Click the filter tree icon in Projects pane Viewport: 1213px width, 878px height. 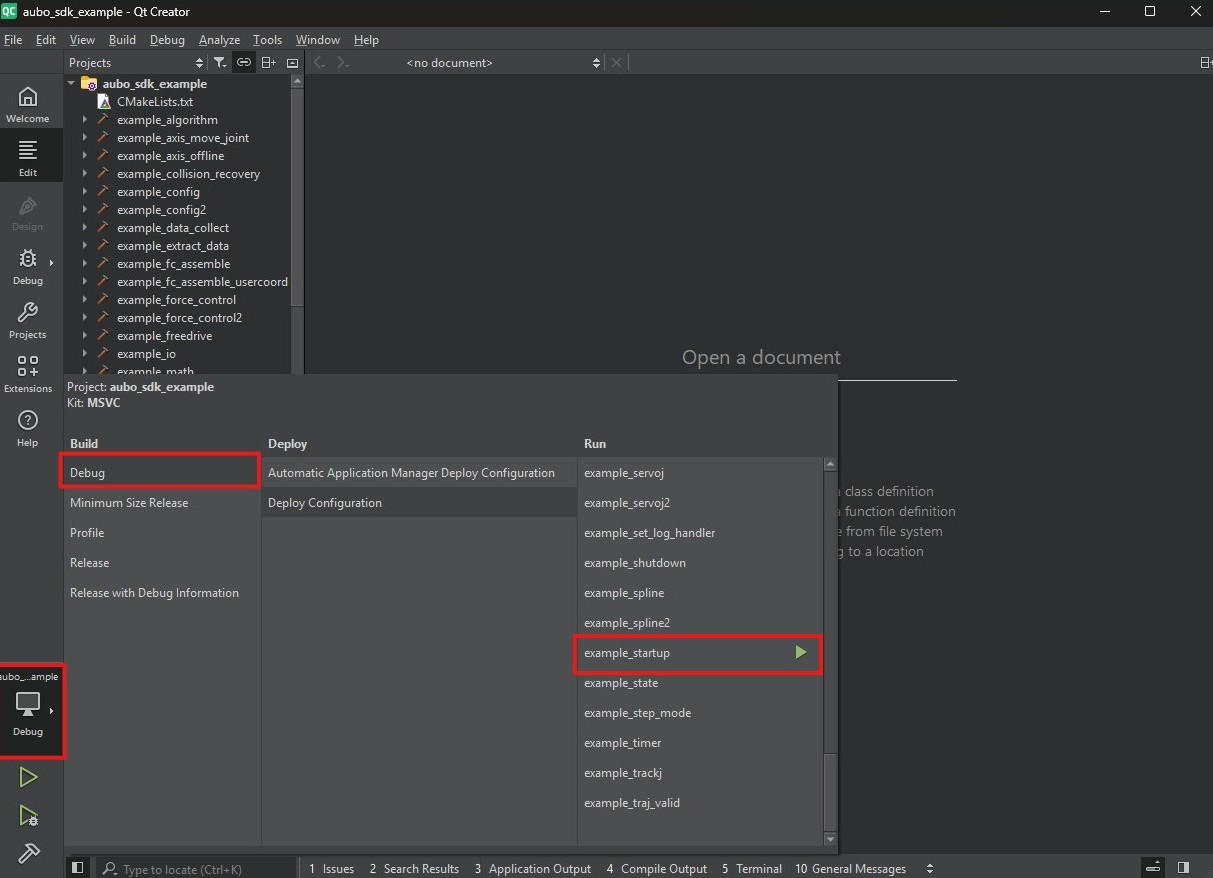coord(220,62)
